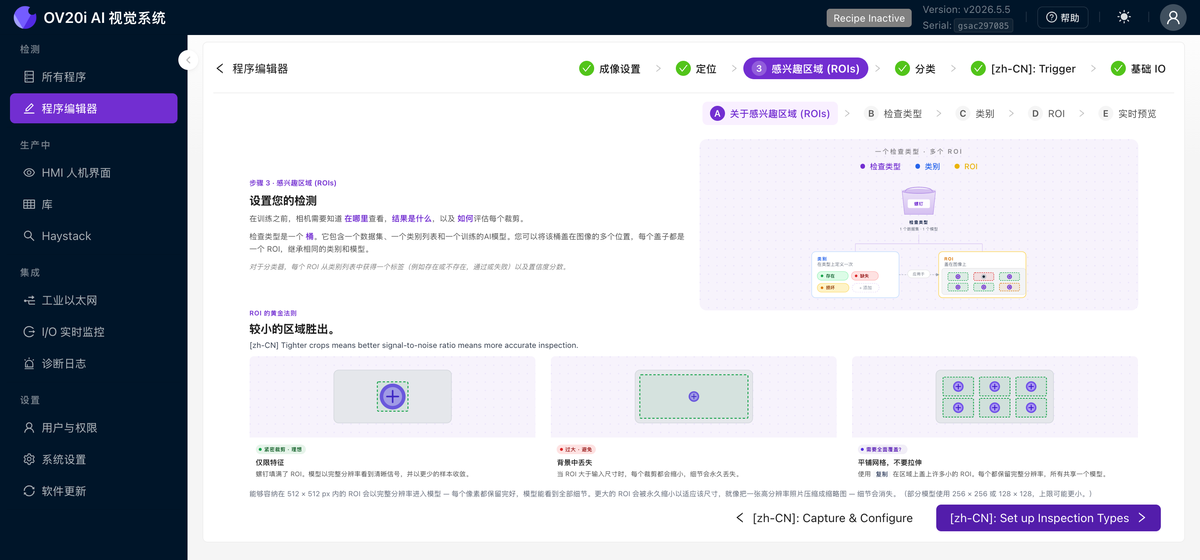Go to the 分类 step
This screenshot has width=1200, height=560.
coord(915,68)
